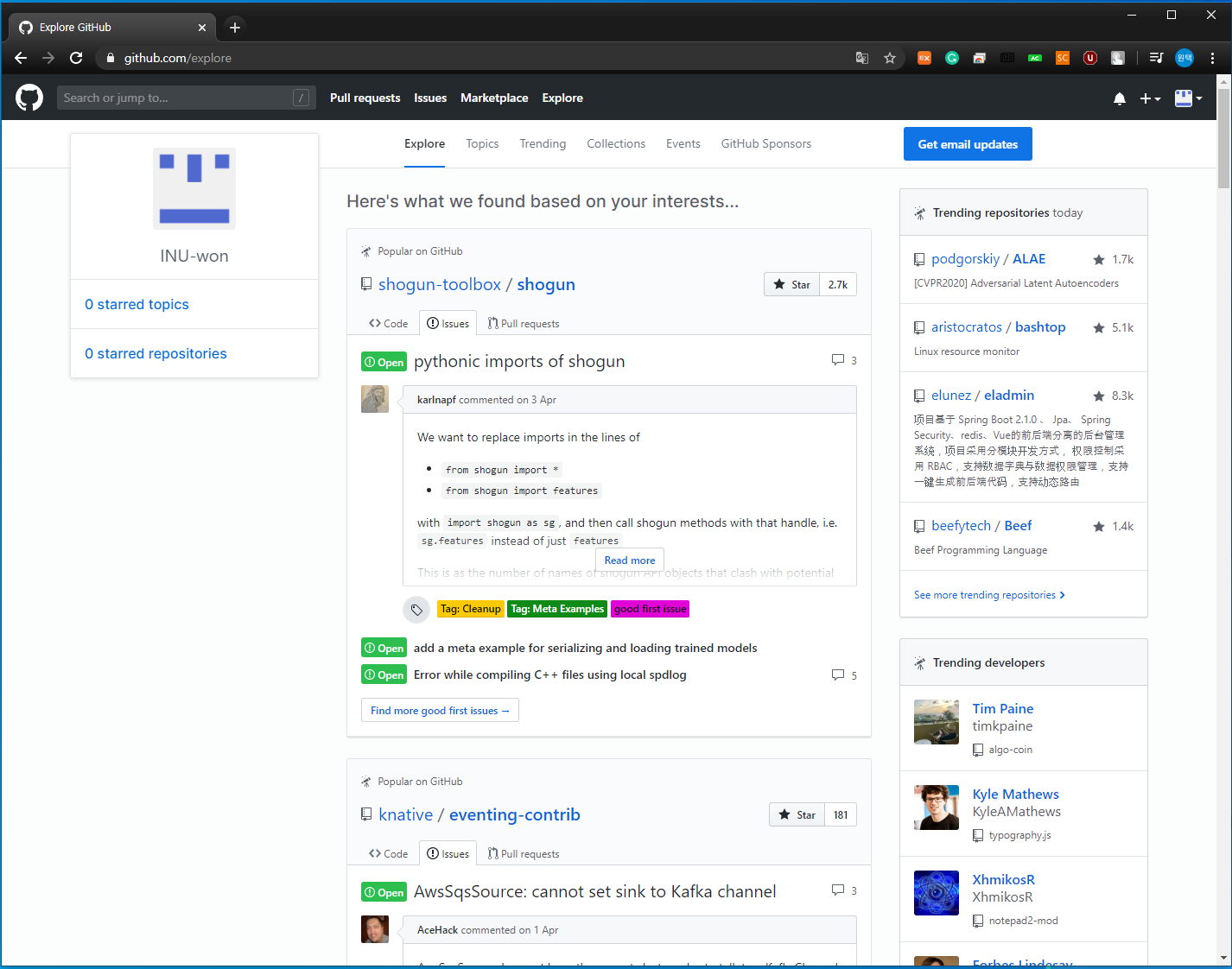
Task: Click Find more good first issues button
Action: tap(440, 710)
